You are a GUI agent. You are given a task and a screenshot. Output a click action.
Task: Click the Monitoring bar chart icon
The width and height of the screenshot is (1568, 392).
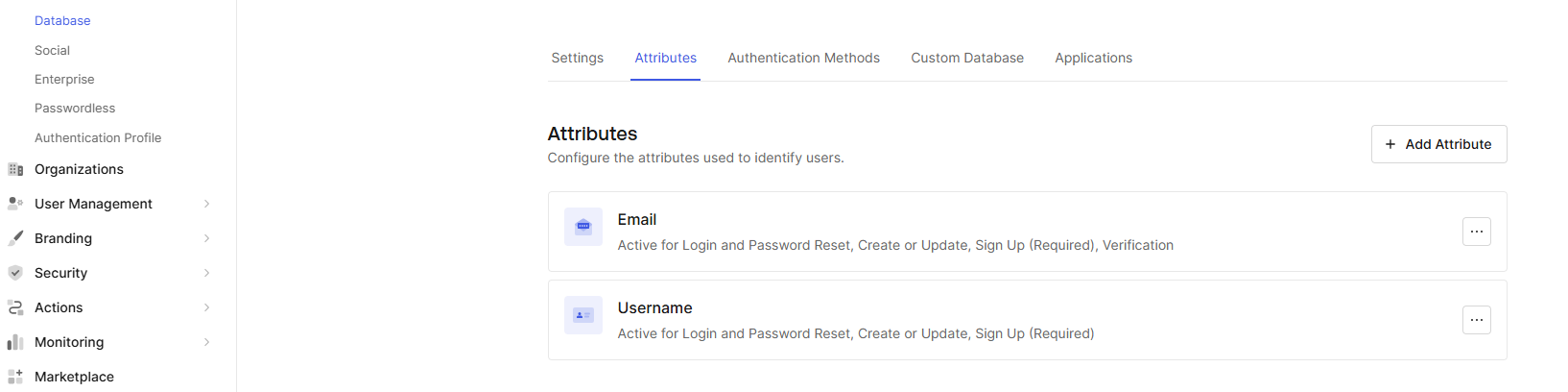click(15, 342)
